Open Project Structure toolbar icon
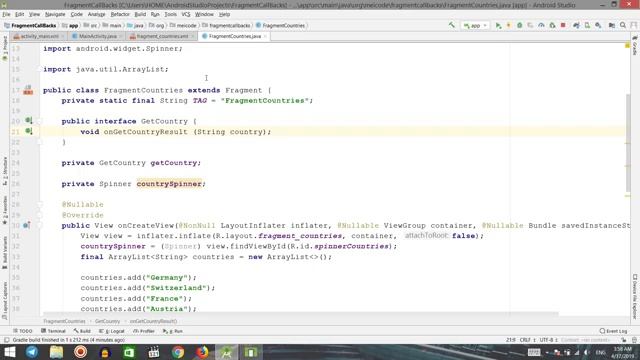This screenshot has height=360, width=640. pyautogui.click(x=611, y=25)
